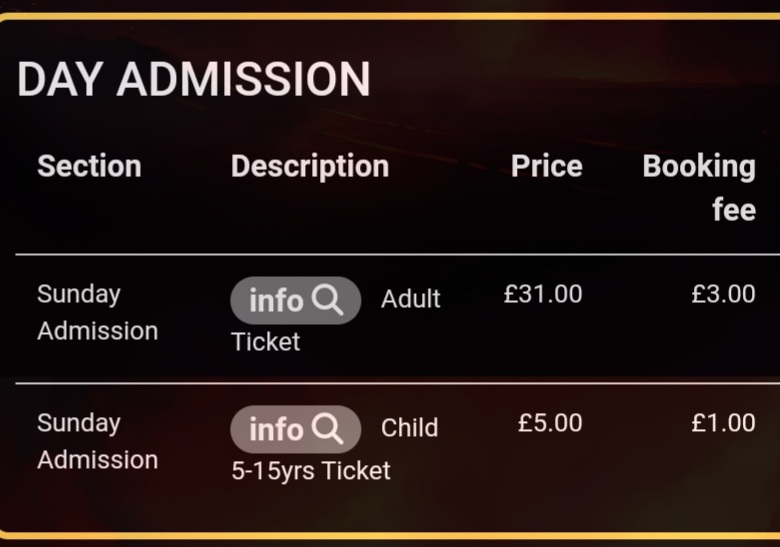
Task: Click the Booking fee column header
Action: coord(699,187)
